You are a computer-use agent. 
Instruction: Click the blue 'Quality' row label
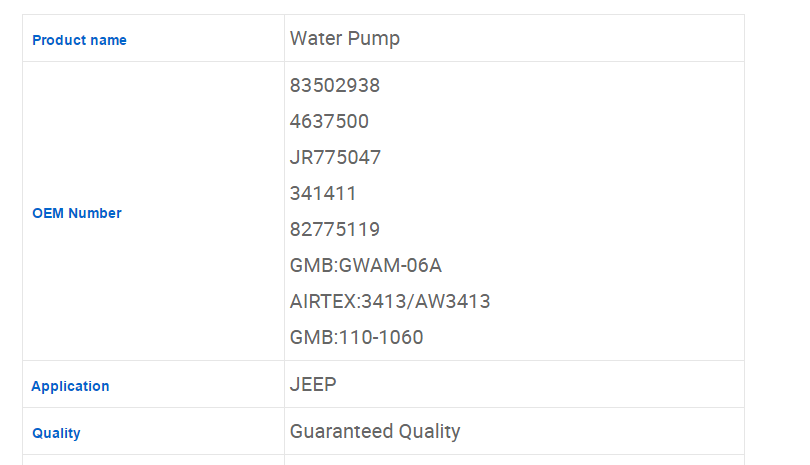click(x=56, y=433)
